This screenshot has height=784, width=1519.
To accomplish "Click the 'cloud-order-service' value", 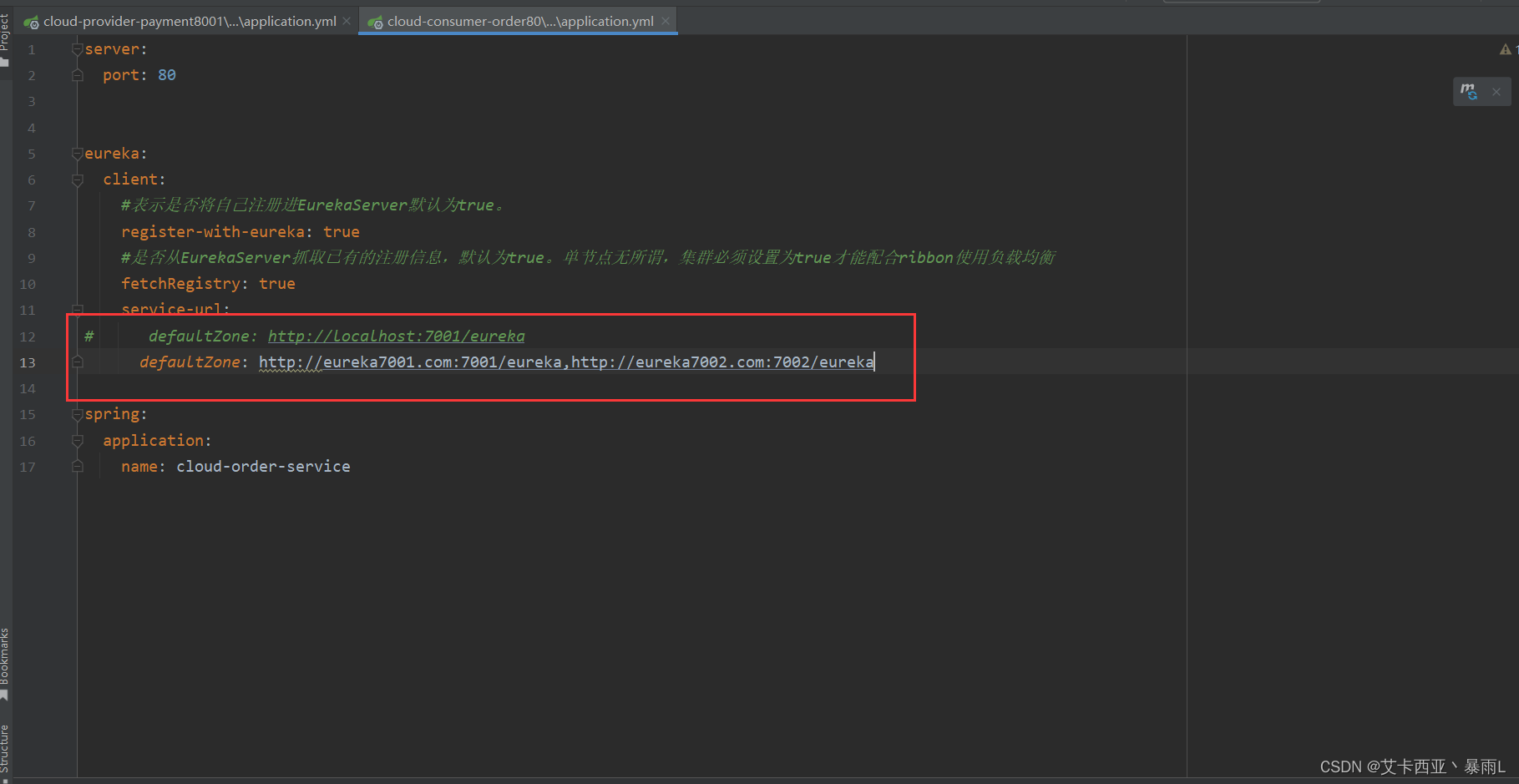I will pyautogui.click(x=263, y=467).
